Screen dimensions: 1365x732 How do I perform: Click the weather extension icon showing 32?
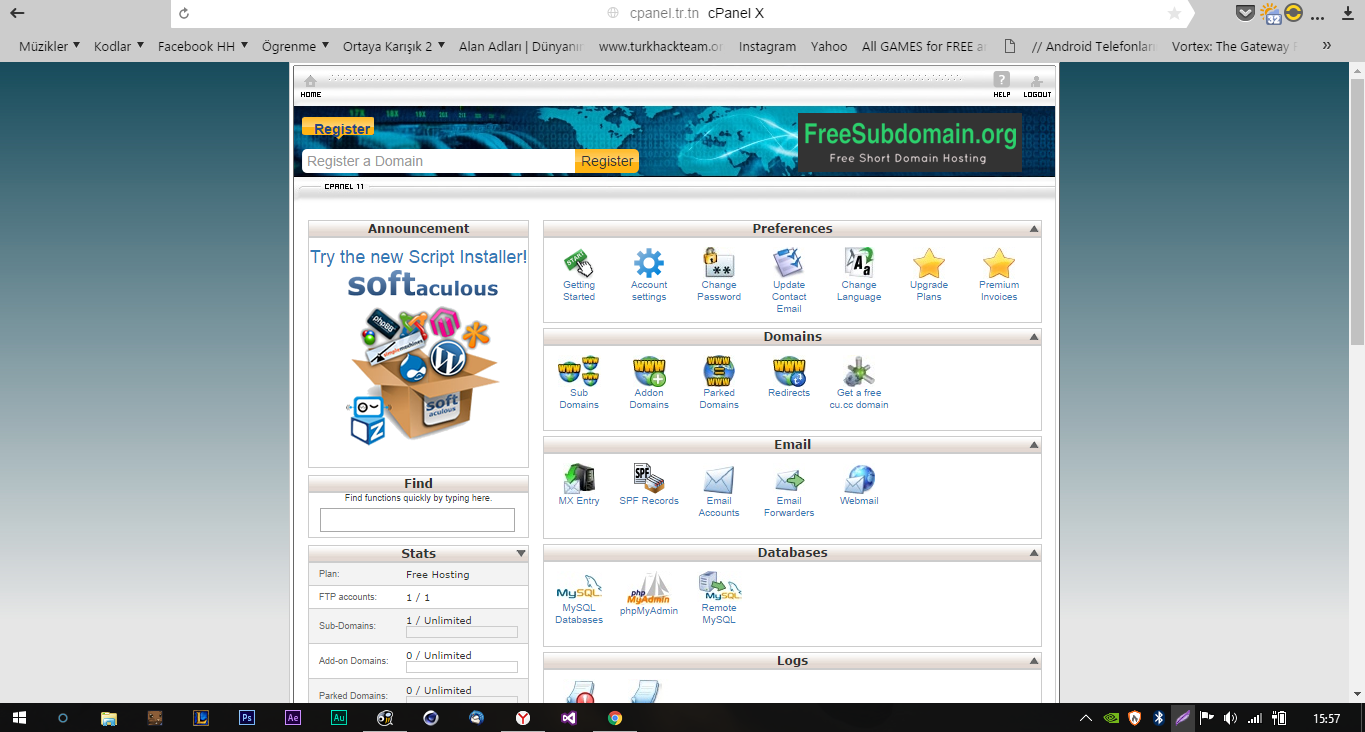[1270, 14]
